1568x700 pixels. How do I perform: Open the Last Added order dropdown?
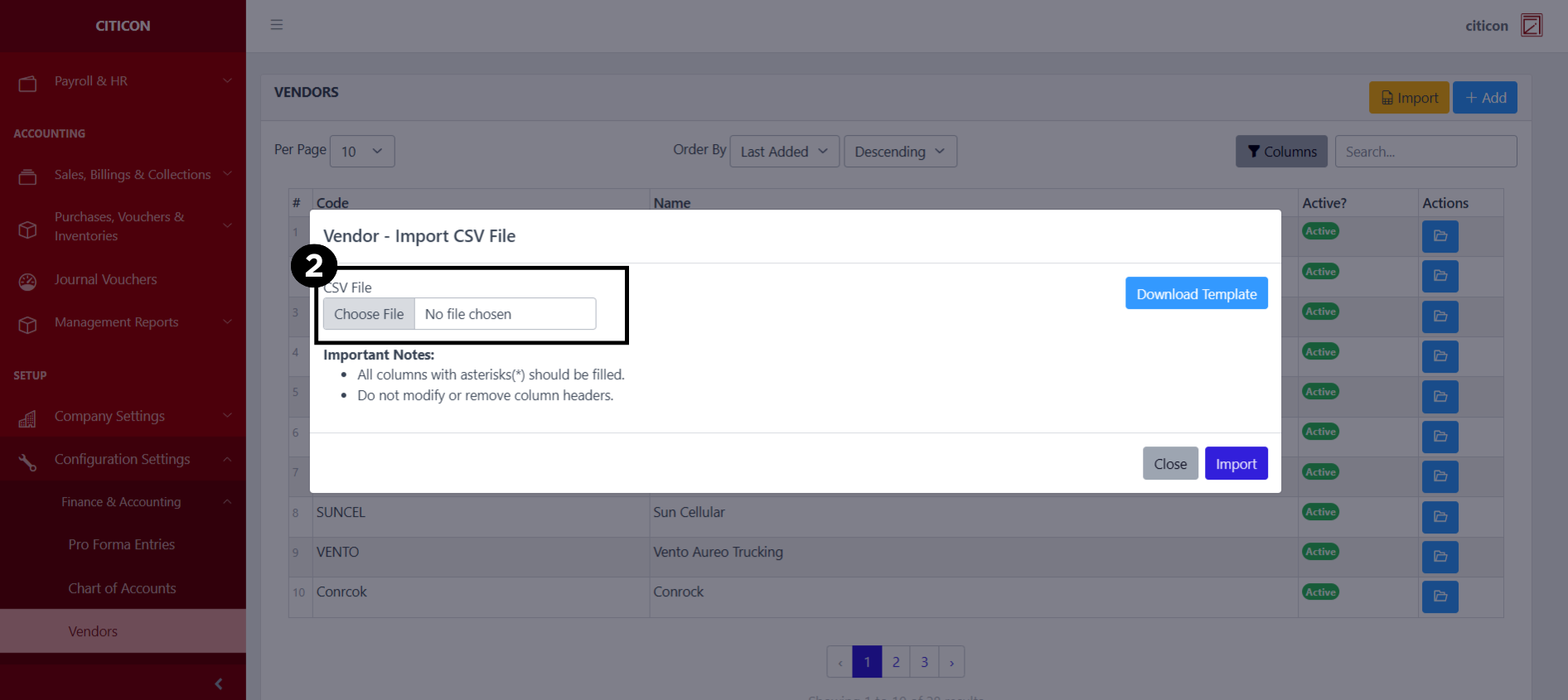(x=783, y=152)
